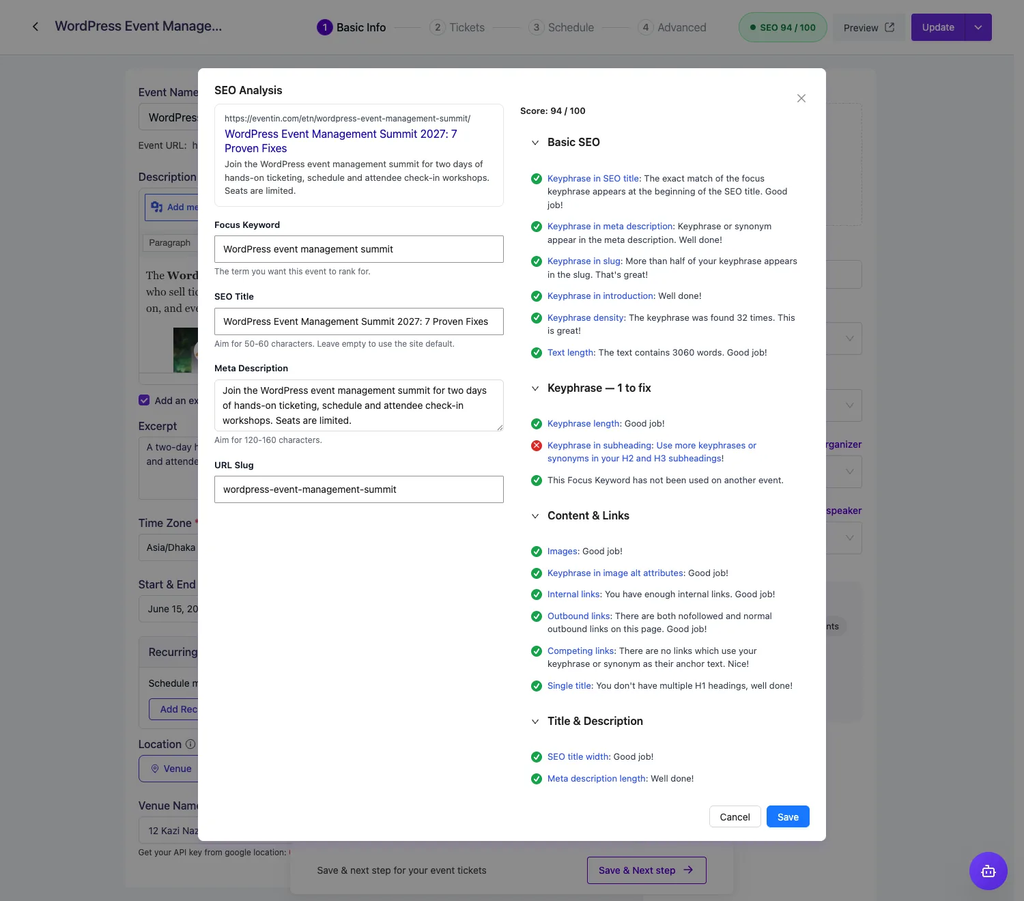1024x901 pixels.
Task: Open the Outbound links help link
Action: [x=578, y=616]
